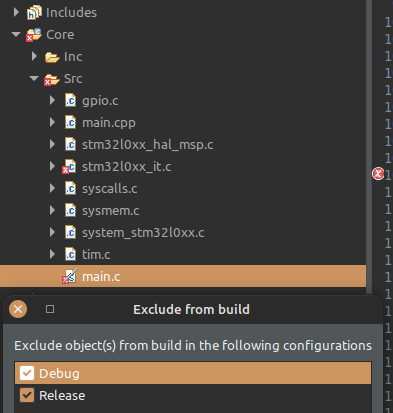This screenshot has width=393, height=413.
Task: Select syscalls.c in the project tree
Action: [110, 189]
